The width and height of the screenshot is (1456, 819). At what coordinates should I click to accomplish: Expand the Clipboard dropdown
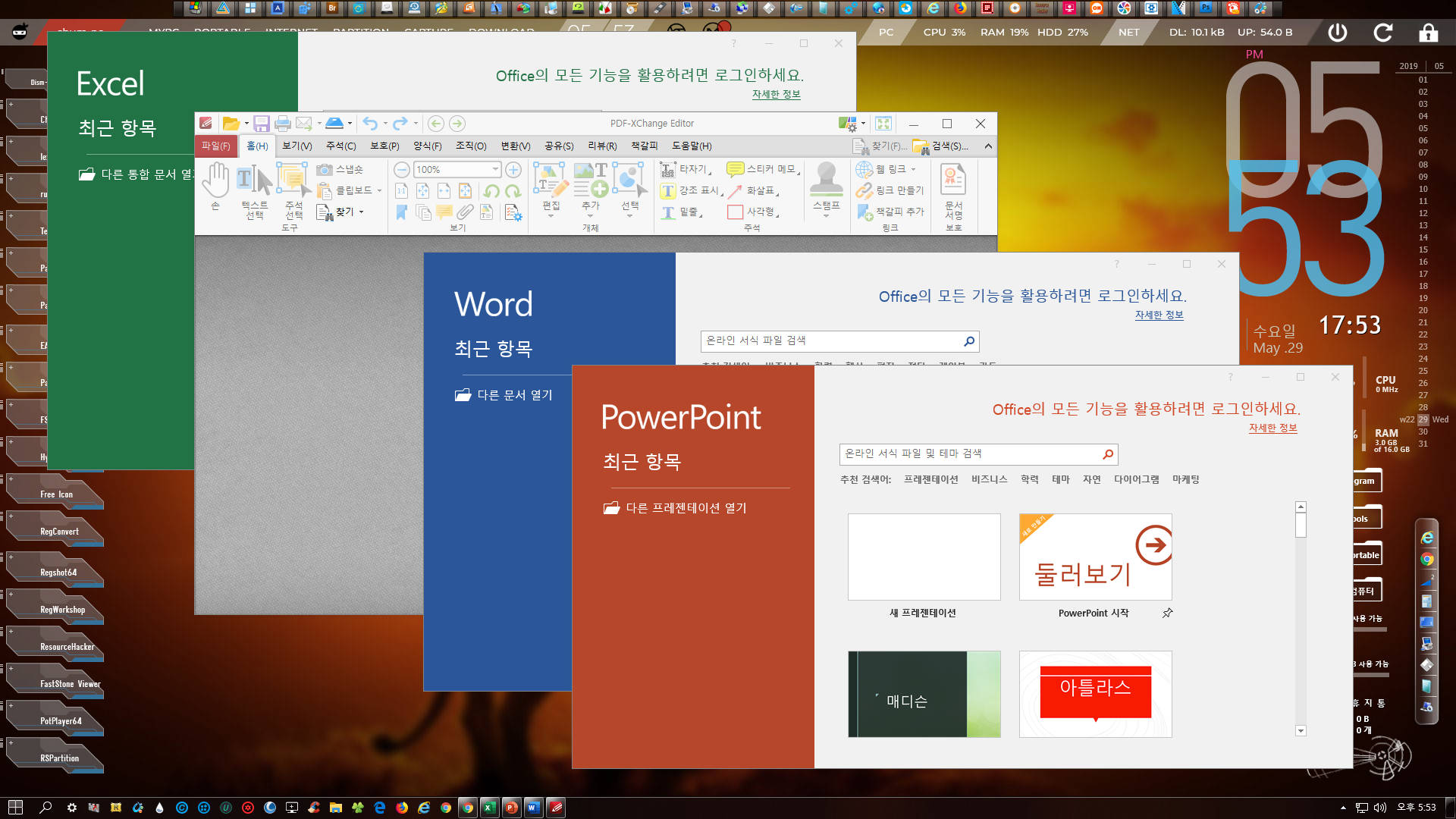click(379, 191)
